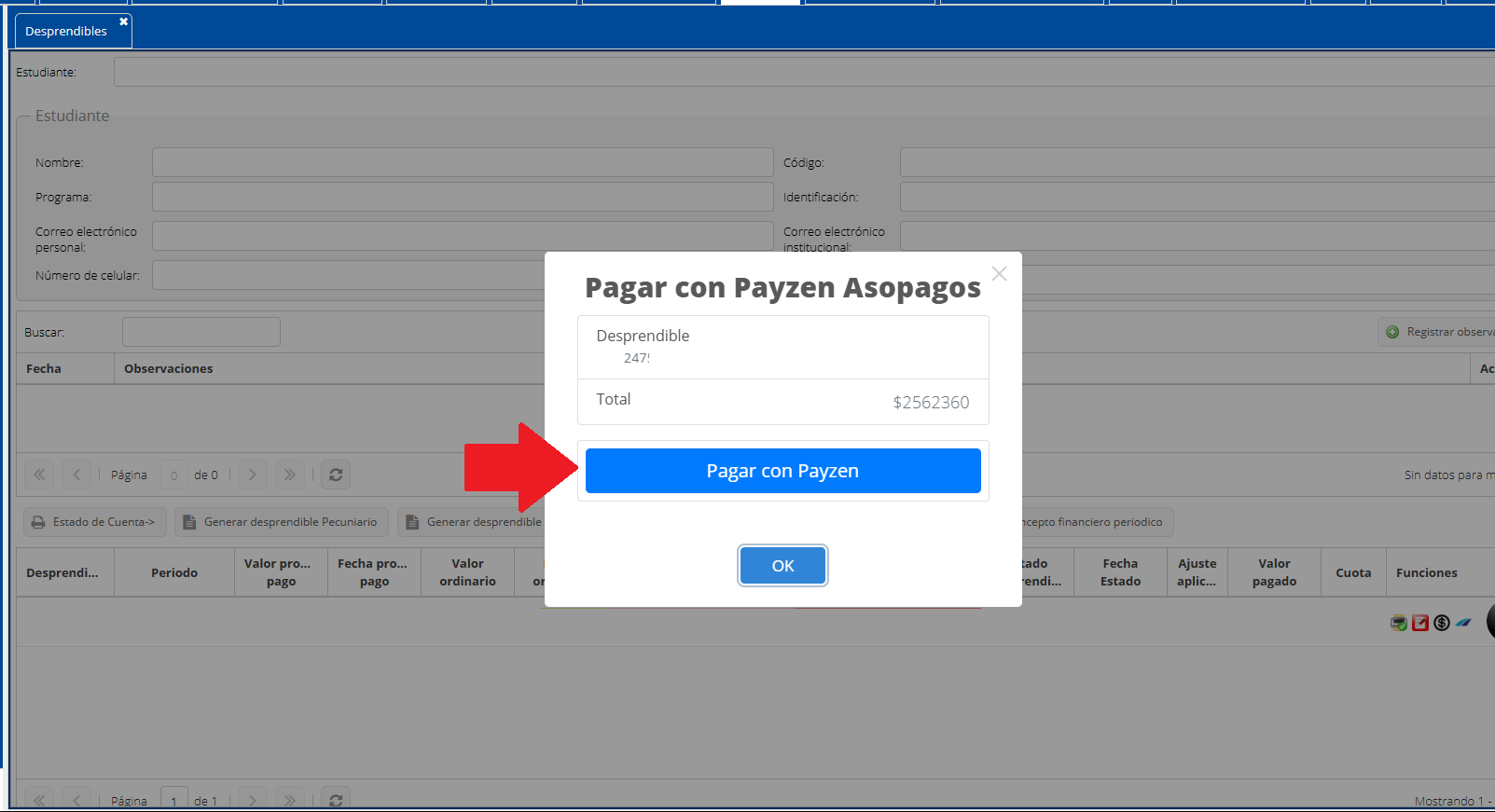The image size is (1495, 812).
Task: Click the Desprendible label in dialog
Action: coord(643,336)
